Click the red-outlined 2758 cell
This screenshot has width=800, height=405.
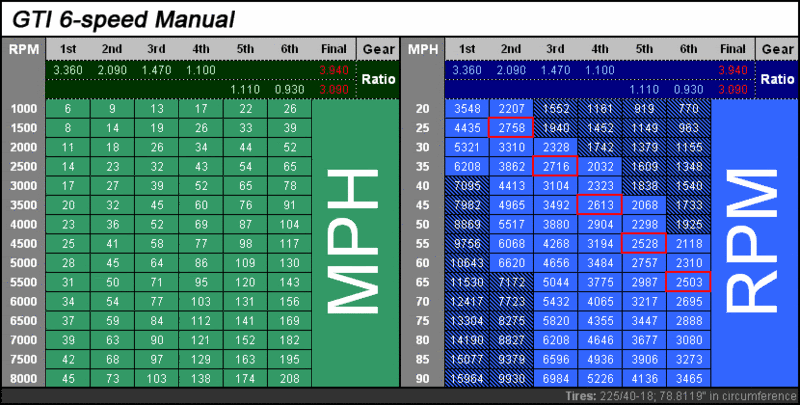(511, 128)
